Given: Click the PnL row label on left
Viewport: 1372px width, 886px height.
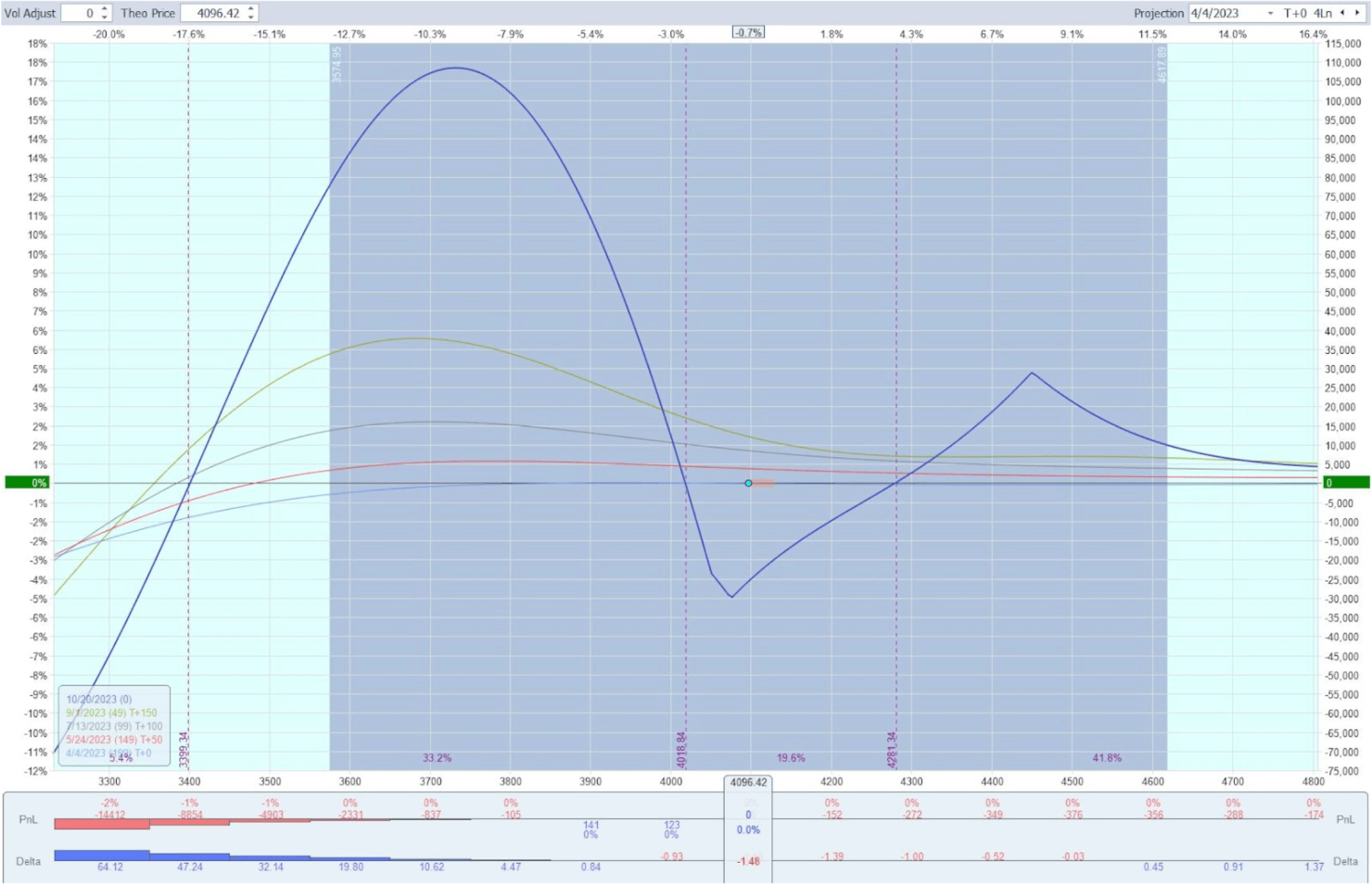Looking at the screenshot, I should click(28, 820).
